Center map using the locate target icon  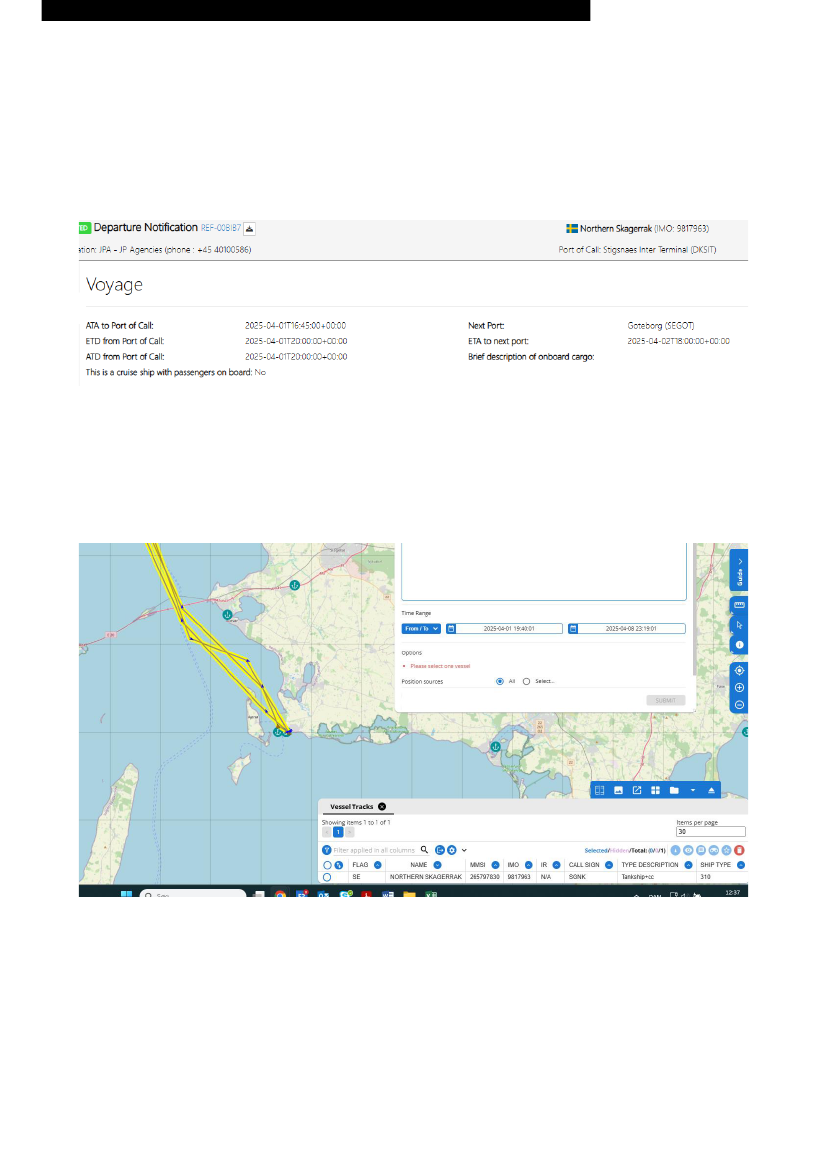pyautogui.click(x=739, y=670)
